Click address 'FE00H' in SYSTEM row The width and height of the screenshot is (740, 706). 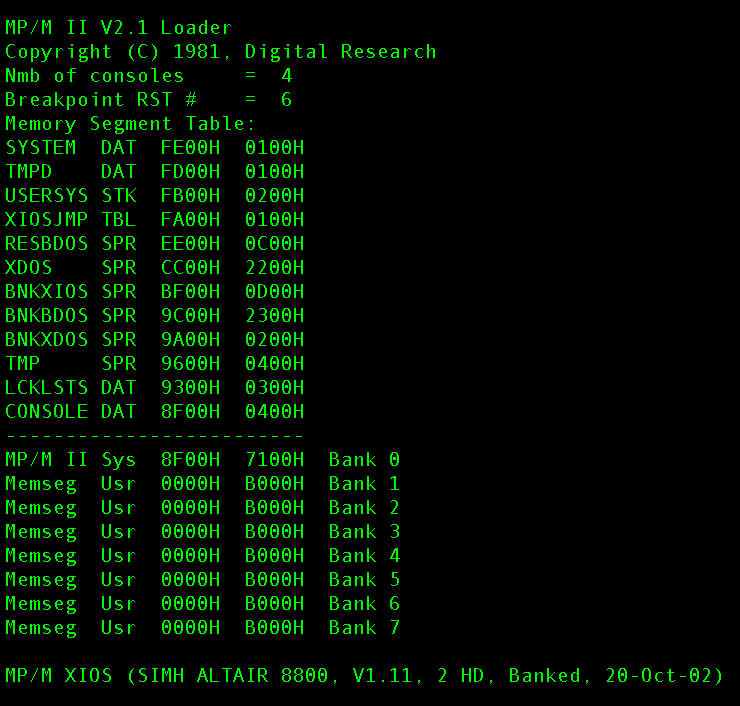point(190,148)
